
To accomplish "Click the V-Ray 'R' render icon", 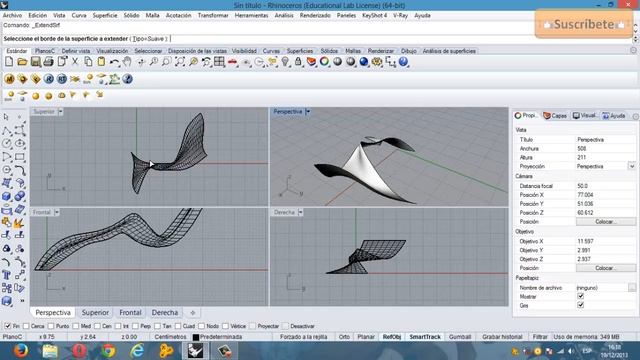I will 49,79.
